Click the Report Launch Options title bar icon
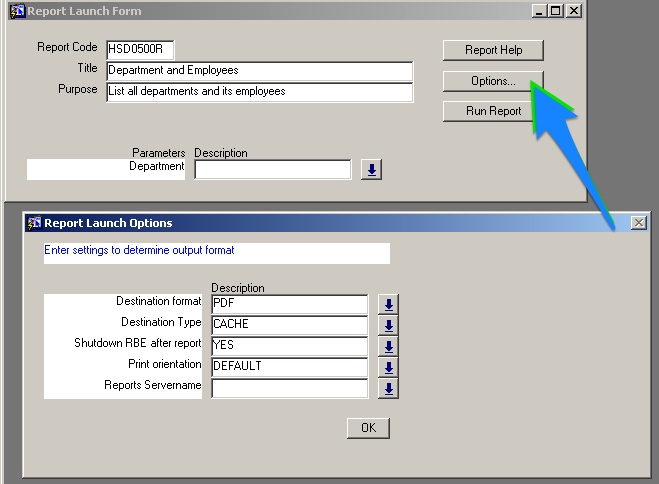Screen dimensions: 659x484 (33, 223)
